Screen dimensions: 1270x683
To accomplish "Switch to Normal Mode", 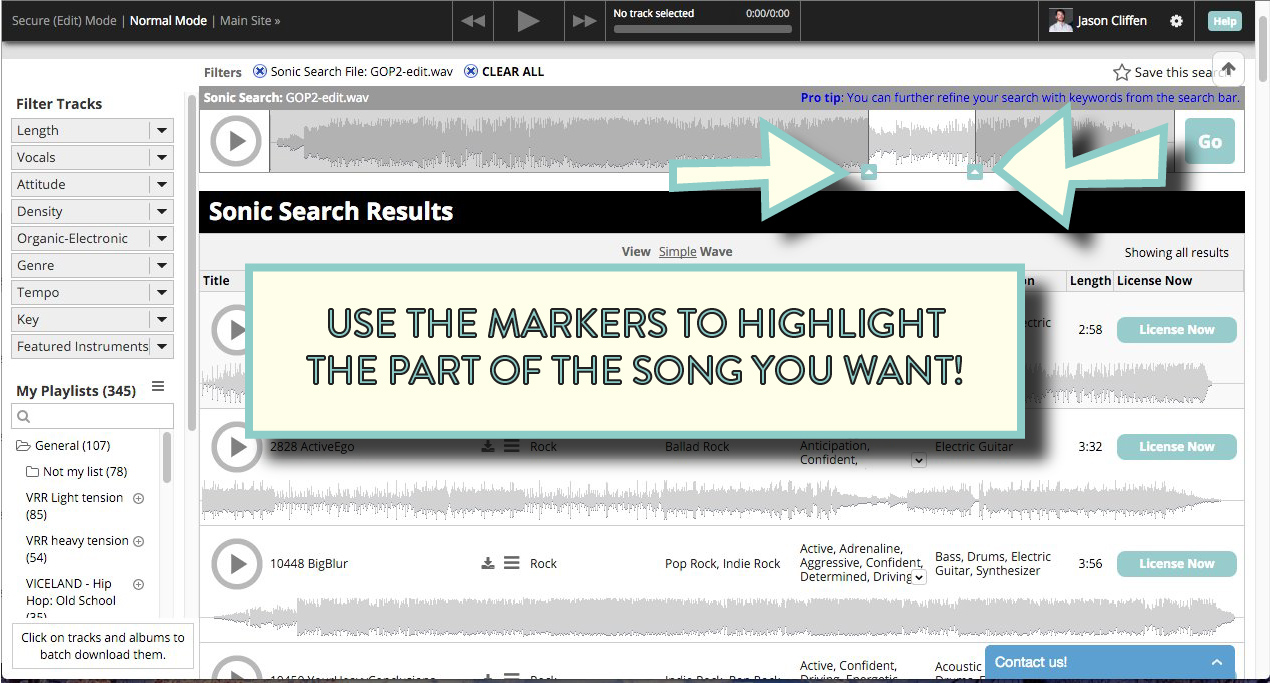I will pyautogui.click(x=168, y=20).
